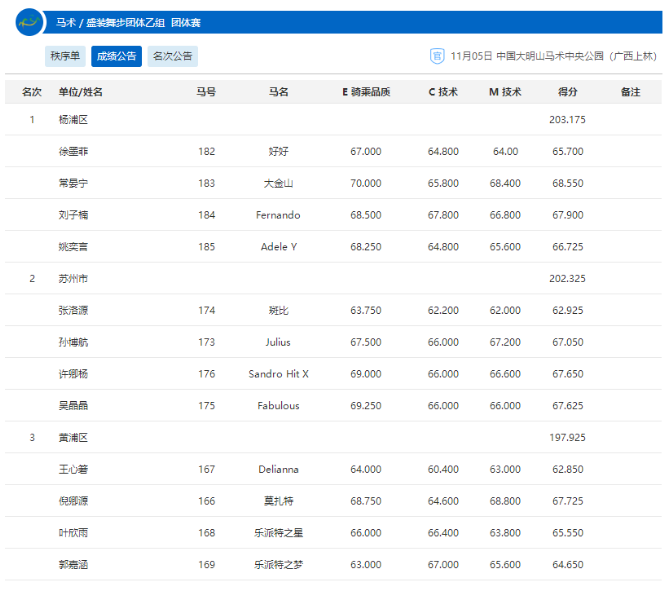666x596 pixels.
Task: Select the 黄浦区 team row
Action: pyautogui.click(x=73, y=438)
